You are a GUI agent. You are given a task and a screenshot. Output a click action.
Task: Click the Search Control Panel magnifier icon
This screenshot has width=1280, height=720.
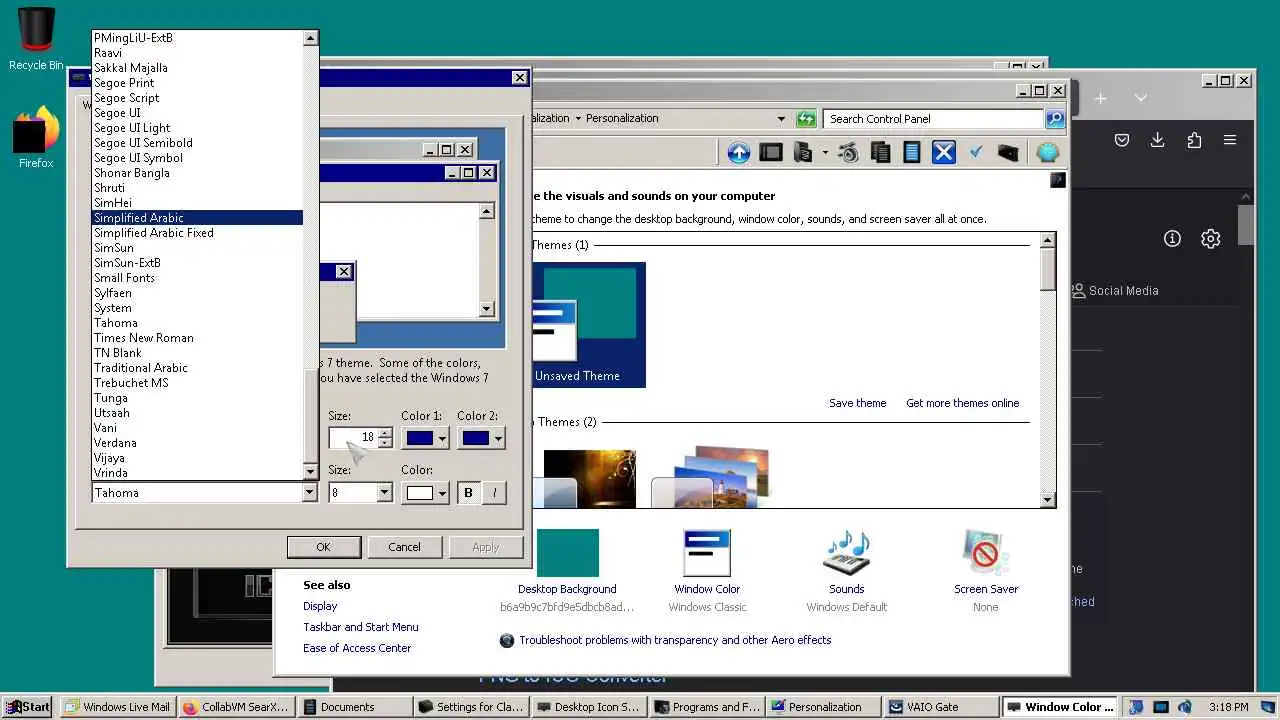click(1055, 118)
